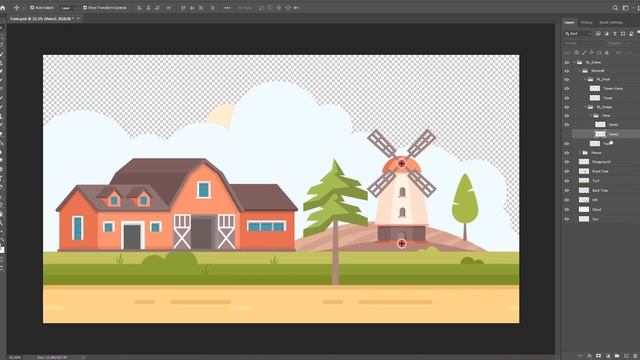Click delete layer trash icon
The width and height of the screenshot is (640, 360).
[635, 356]
